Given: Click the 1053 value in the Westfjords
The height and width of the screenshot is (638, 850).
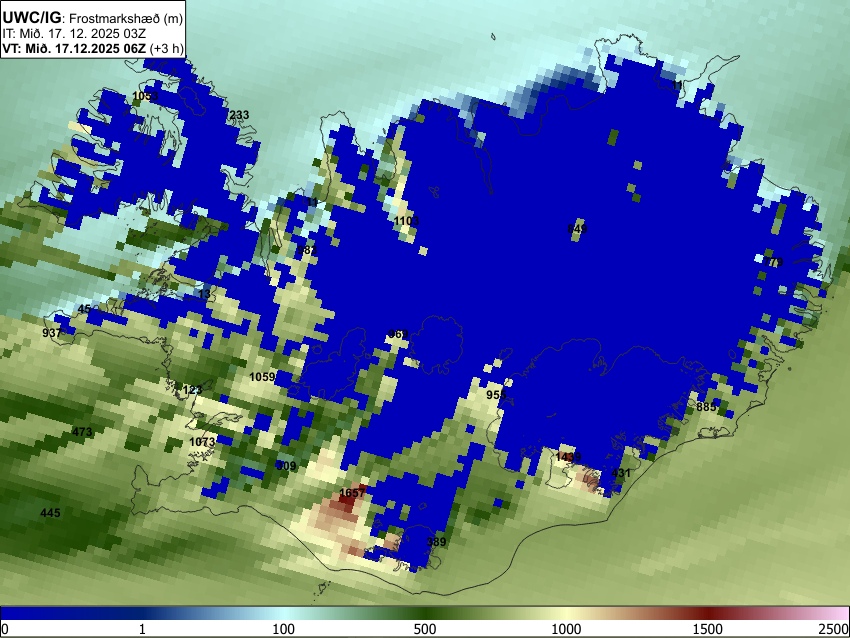Looking at the screenshot, I should pyautogui.click(x=145, y=96).
